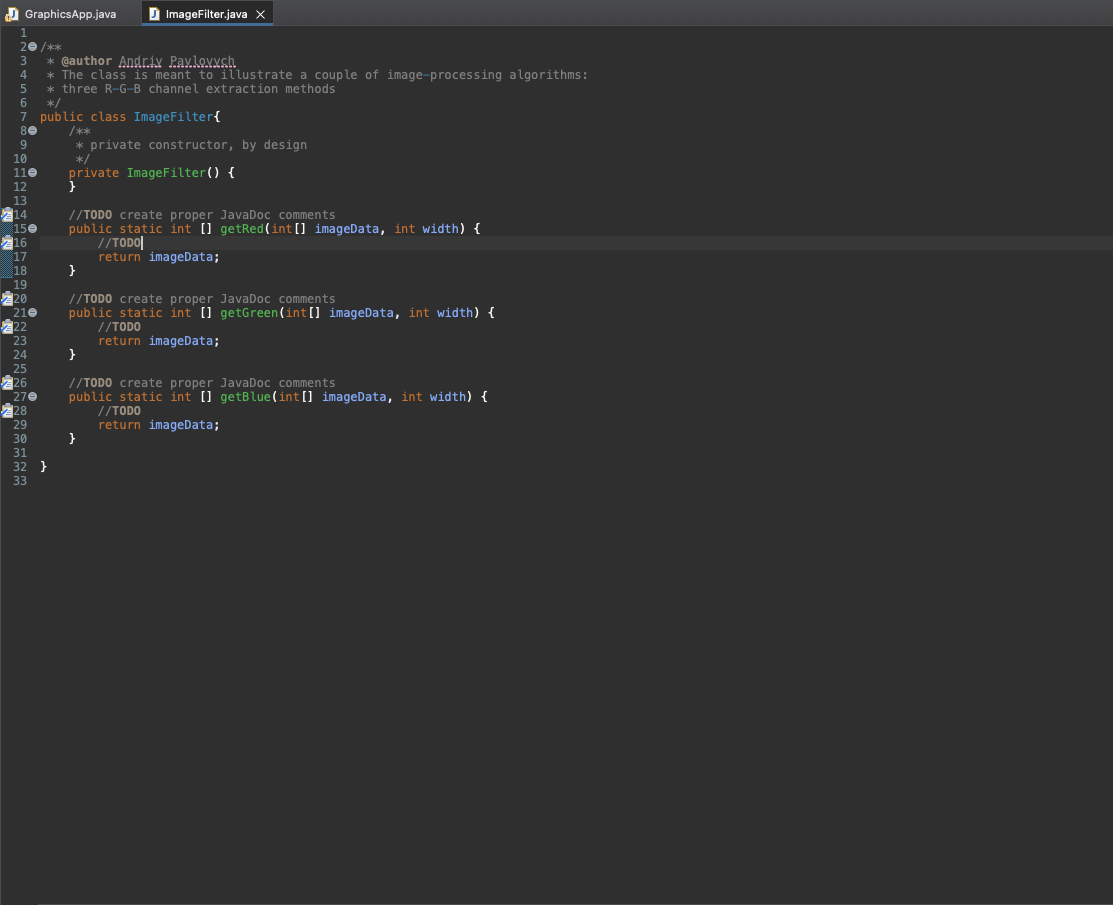Collapse the class Javadoc comment at line 2
This screenshot has width=1113, height=905.
(33, 46)
